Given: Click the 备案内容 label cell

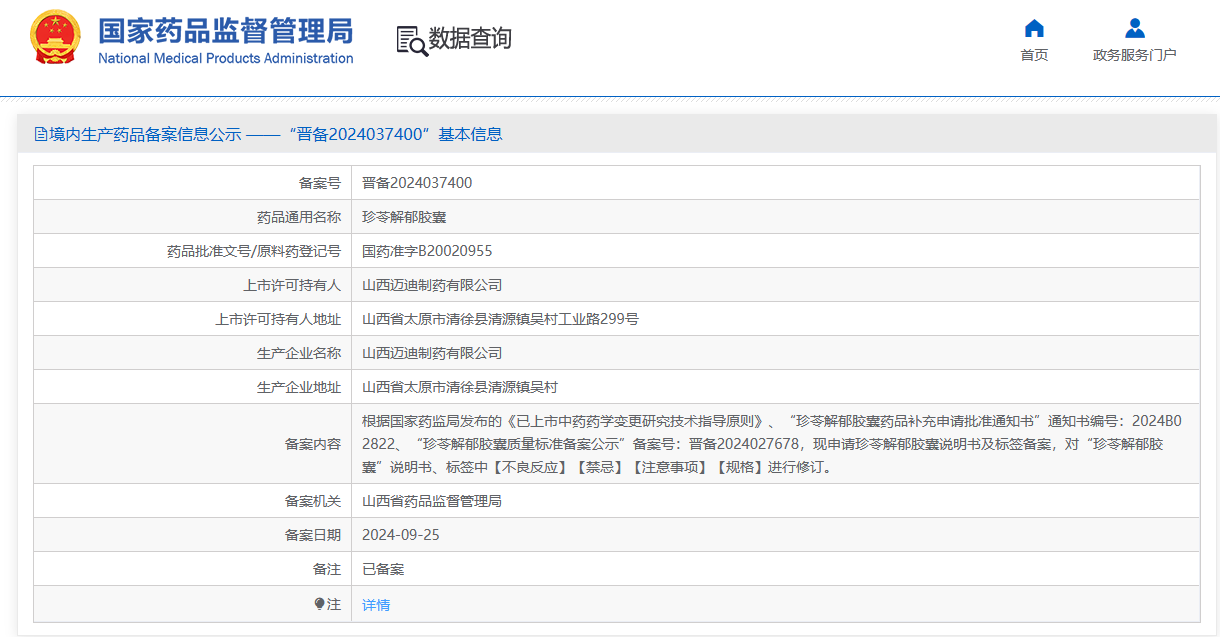Looking at the screenshot, I should (x=193, y=444).
